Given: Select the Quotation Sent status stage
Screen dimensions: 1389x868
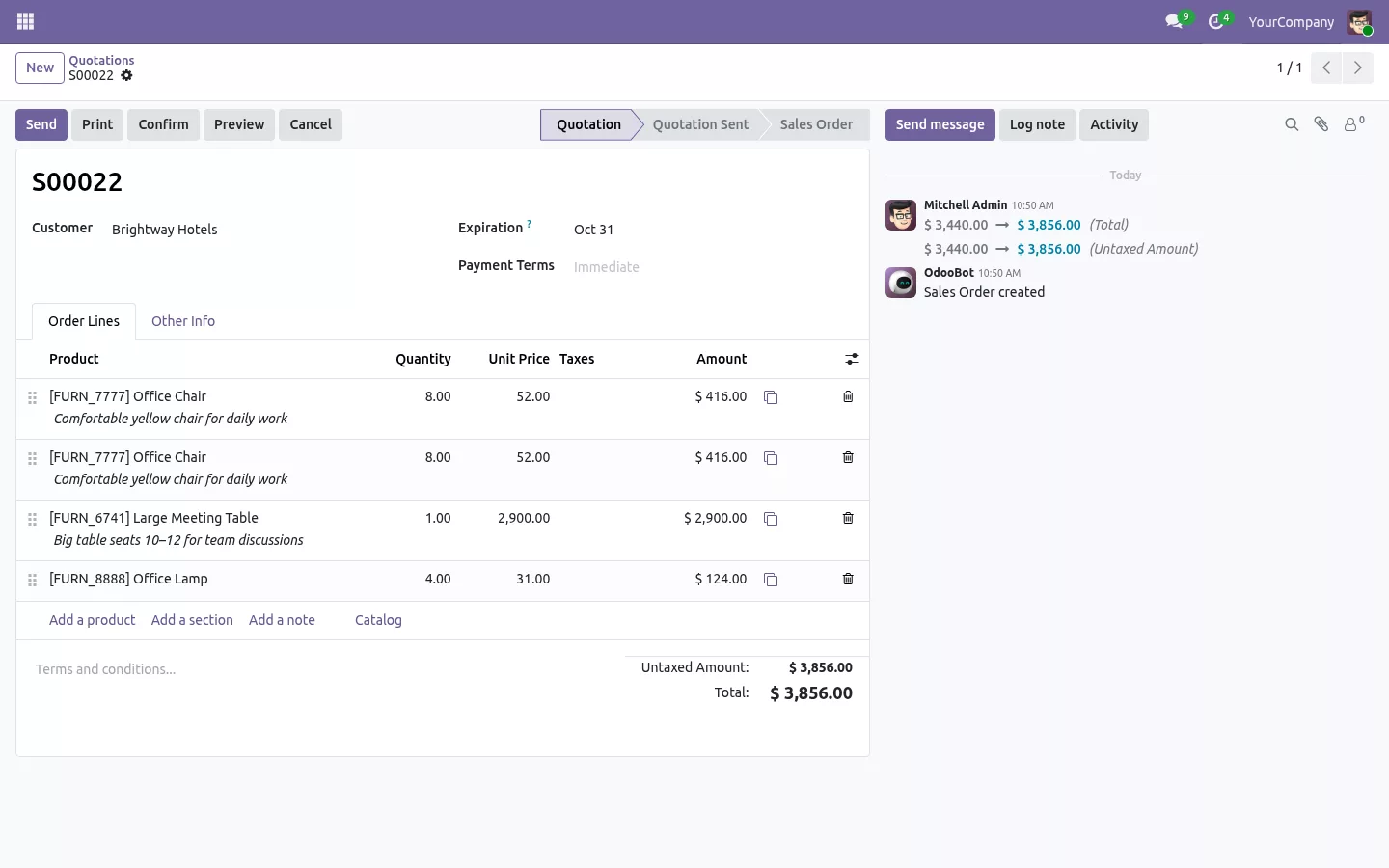Looking at the screenshot, I should tap(700, 124).
